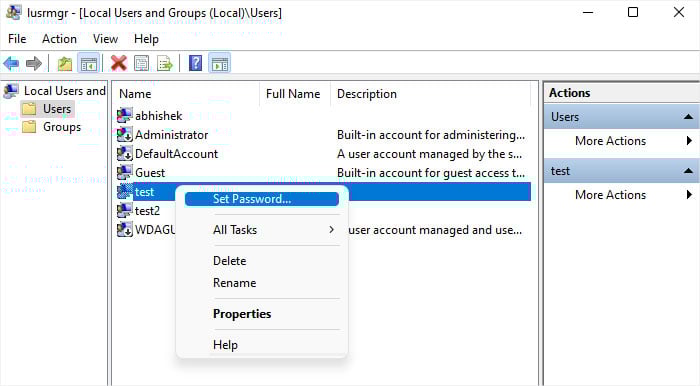Click the DefaultAccount user icon
700x386 pixels.
coord(125,154)
